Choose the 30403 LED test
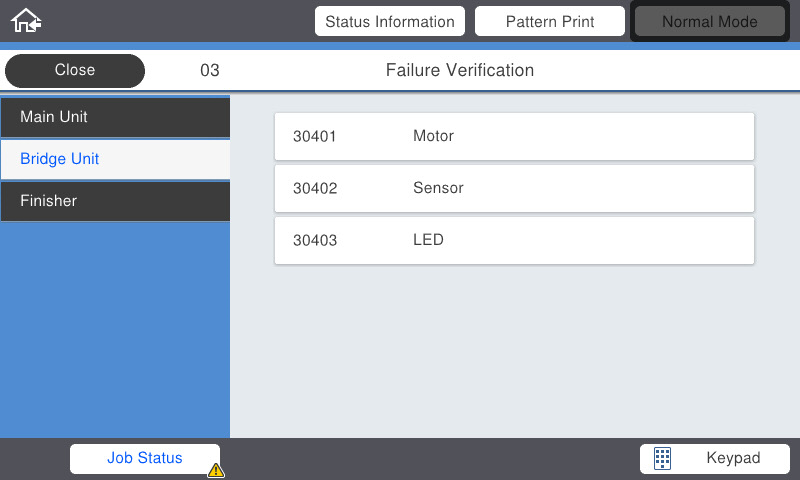 [514, 240]
